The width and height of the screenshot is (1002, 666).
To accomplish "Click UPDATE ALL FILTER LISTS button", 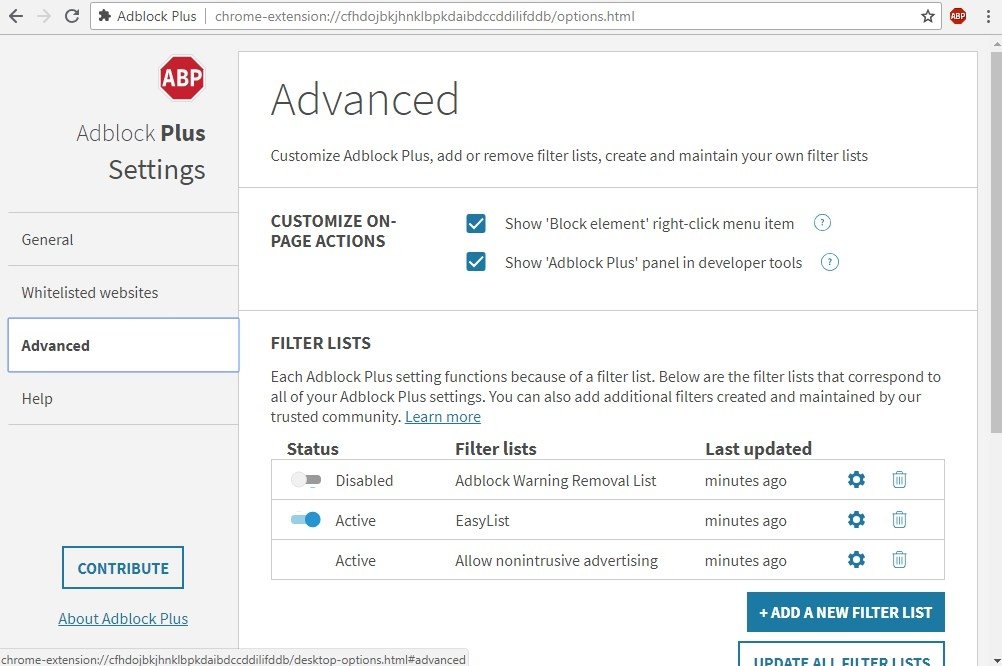I will pos(842,654).
